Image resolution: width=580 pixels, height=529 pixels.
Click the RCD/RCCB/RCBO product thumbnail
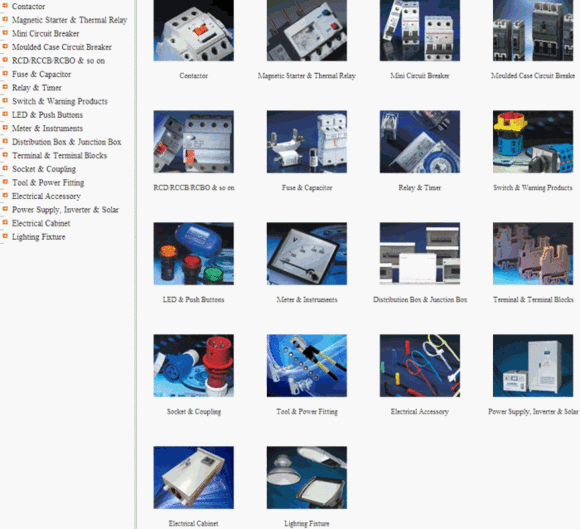point(193,142)
